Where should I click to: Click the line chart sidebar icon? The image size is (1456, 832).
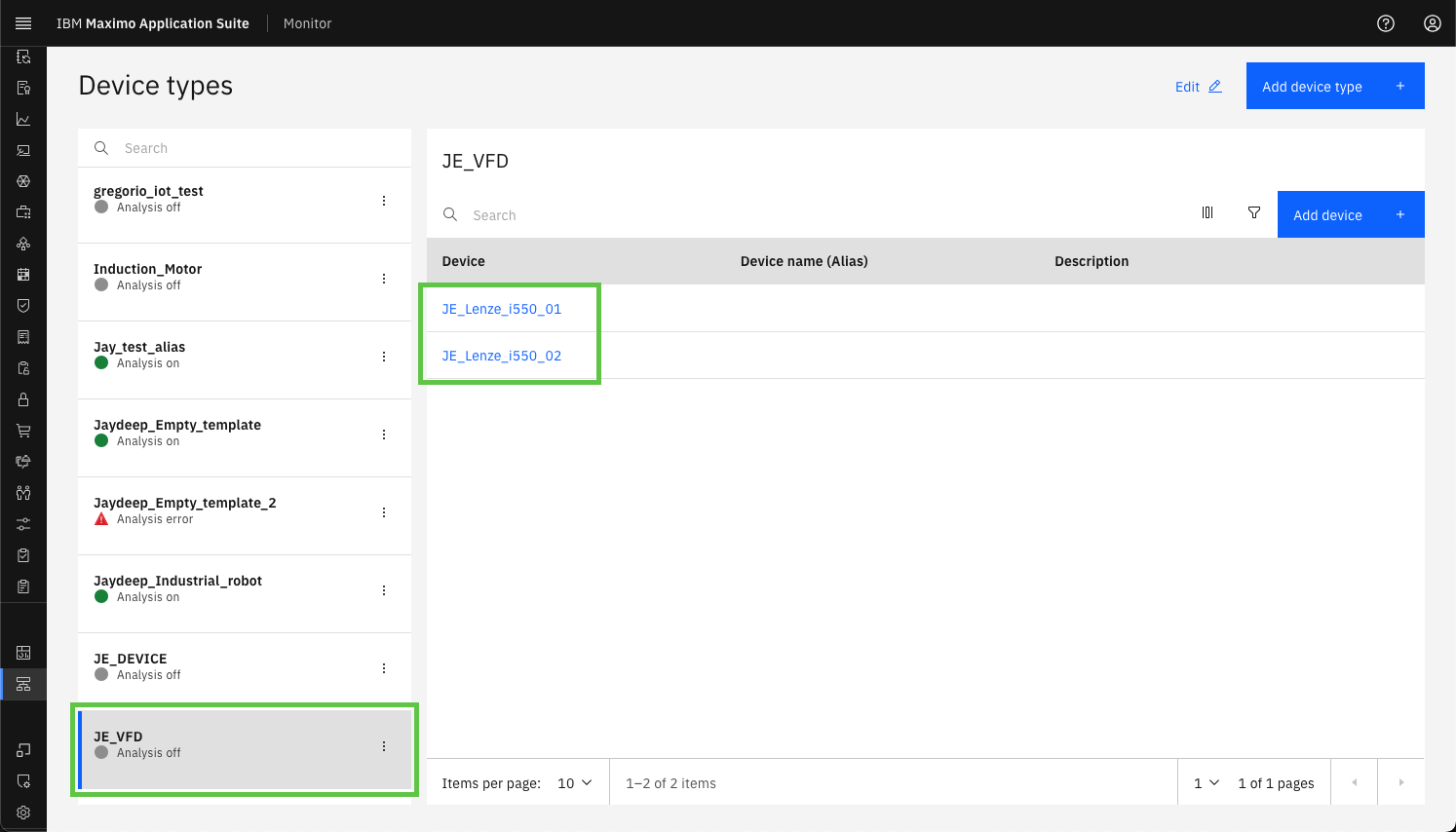click(23, 119)
